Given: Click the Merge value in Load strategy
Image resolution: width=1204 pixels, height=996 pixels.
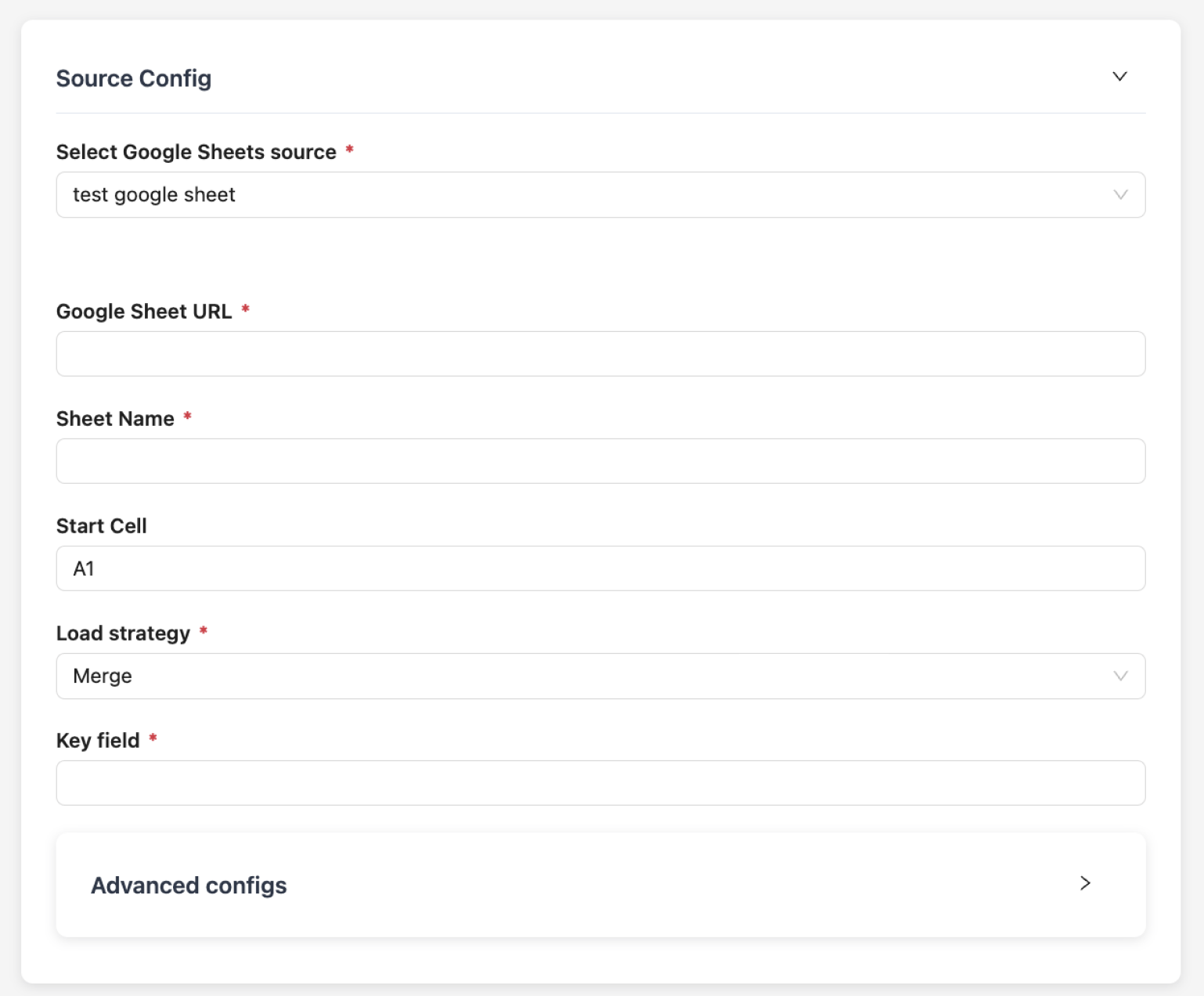Looking at the screenshot, I should point(102,676).
